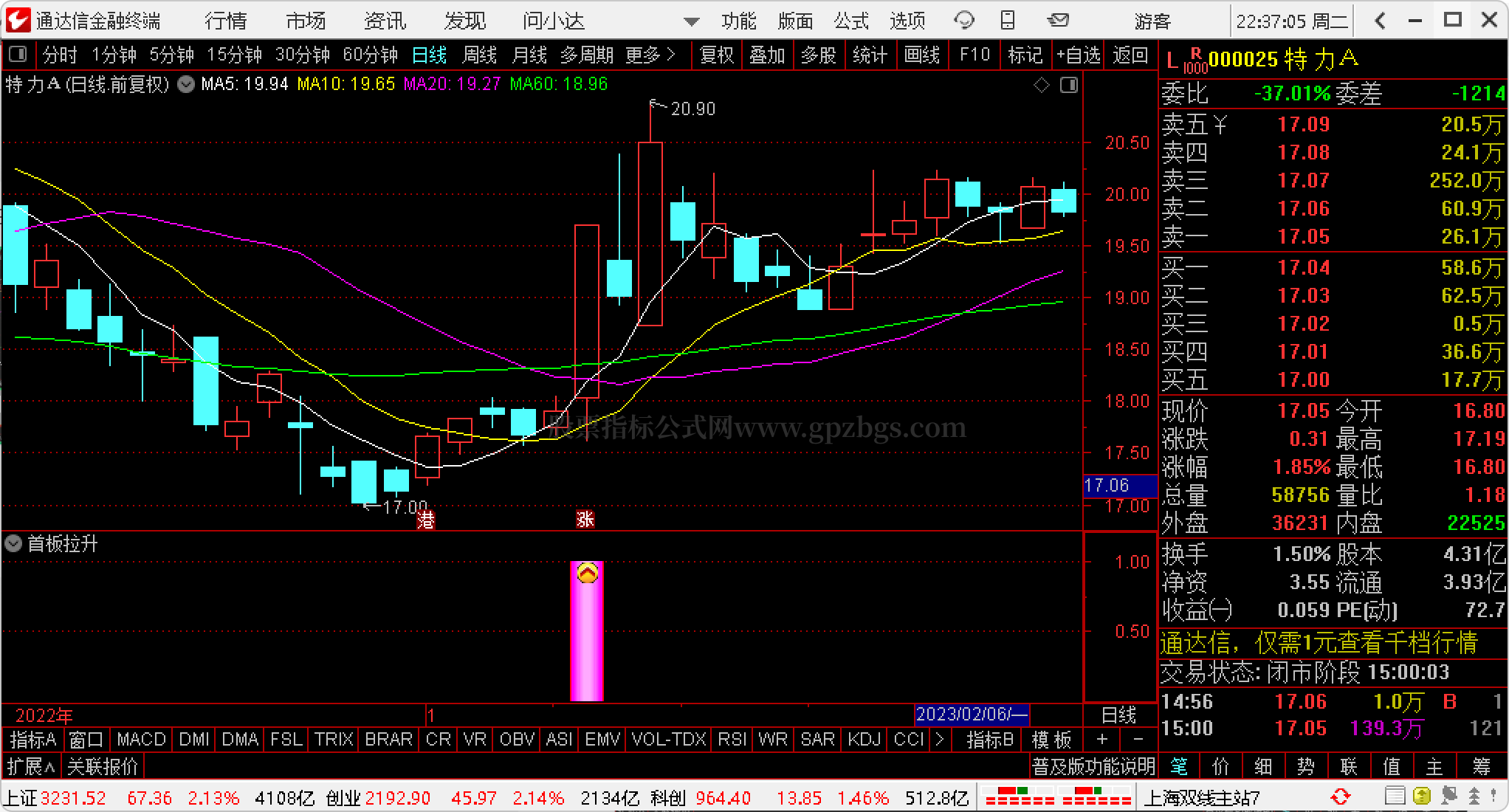Open the 模板 template button

tap(1051, 739)
